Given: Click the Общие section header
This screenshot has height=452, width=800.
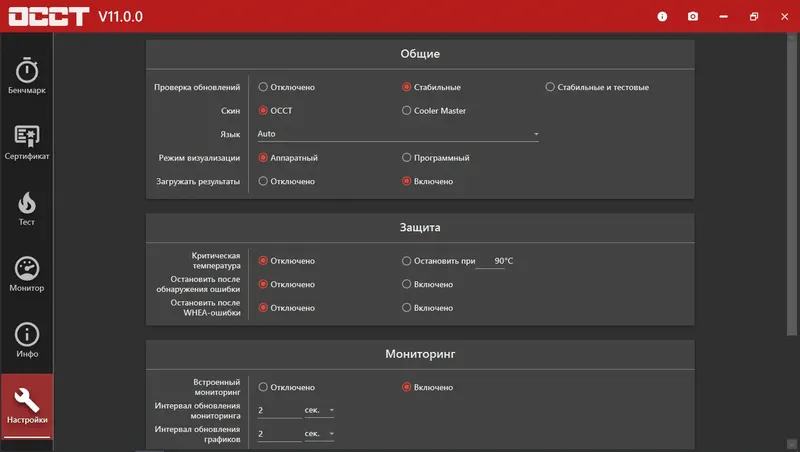Looking at the screenshot, I should pyautogui.click(x=420, y=54).
